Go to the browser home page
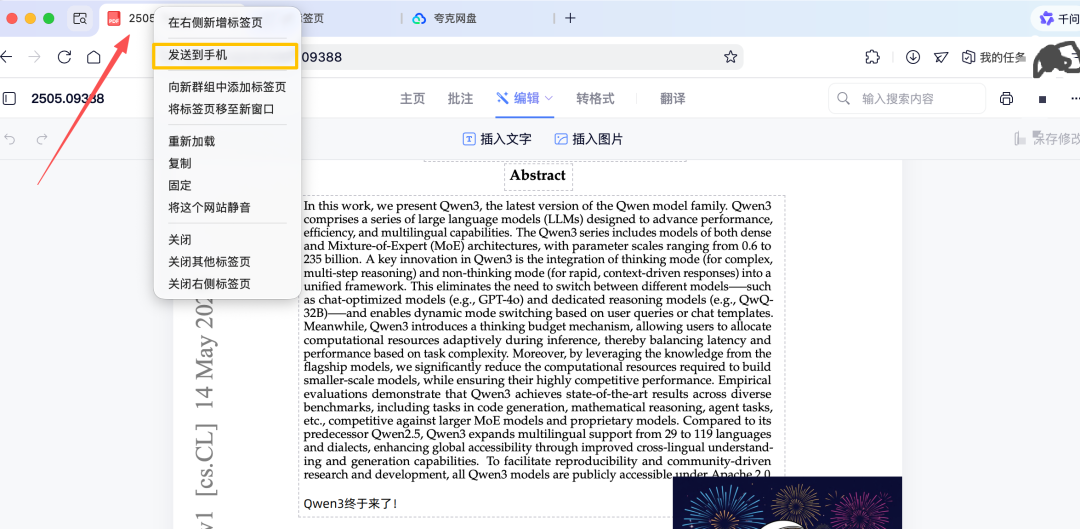Screen dimensions: 1080x529 click(x=94, y=57)
